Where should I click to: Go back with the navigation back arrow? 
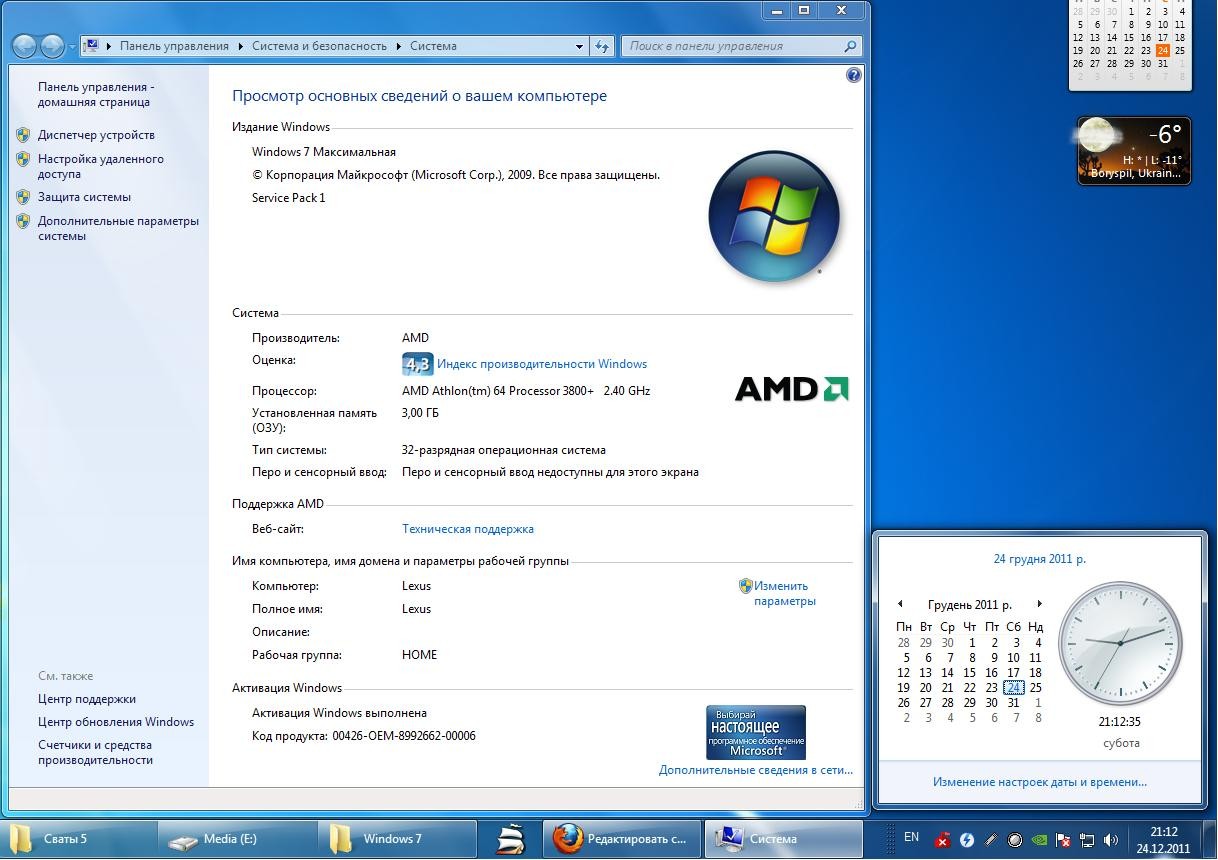pos(25,46)
